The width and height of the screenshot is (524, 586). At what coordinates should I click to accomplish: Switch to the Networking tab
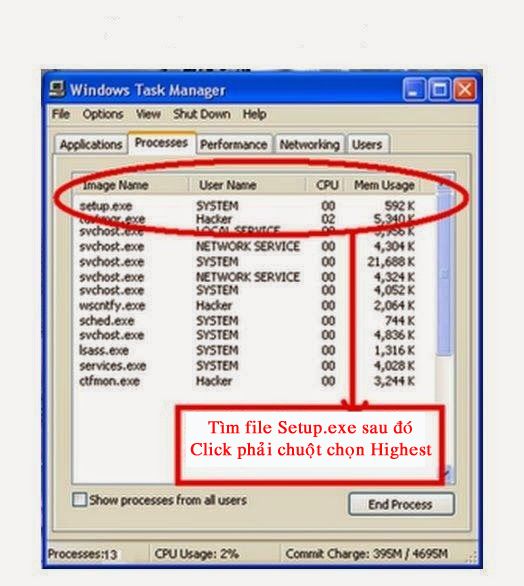pyautogui.click(x=309, y=144)
